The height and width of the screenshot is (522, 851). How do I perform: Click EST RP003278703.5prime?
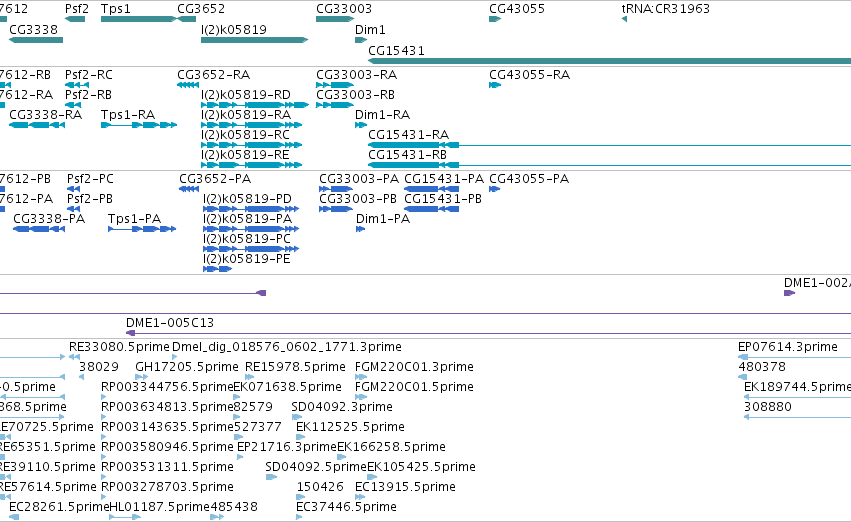[167, 487]
